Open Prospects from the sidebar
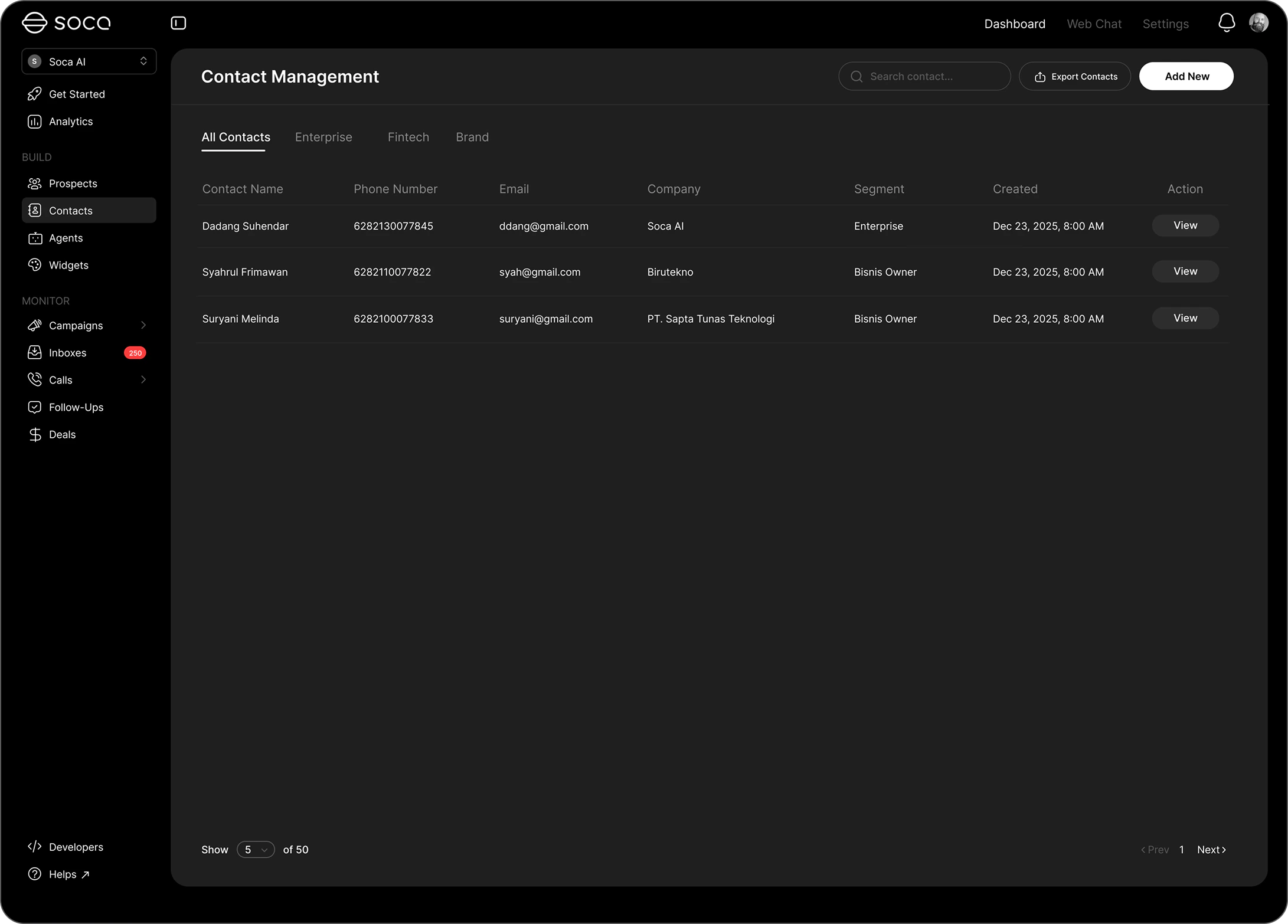Image resolution: width=1288 pixels, height=924 pixels. pyautogui.click(x=73, y=184)
